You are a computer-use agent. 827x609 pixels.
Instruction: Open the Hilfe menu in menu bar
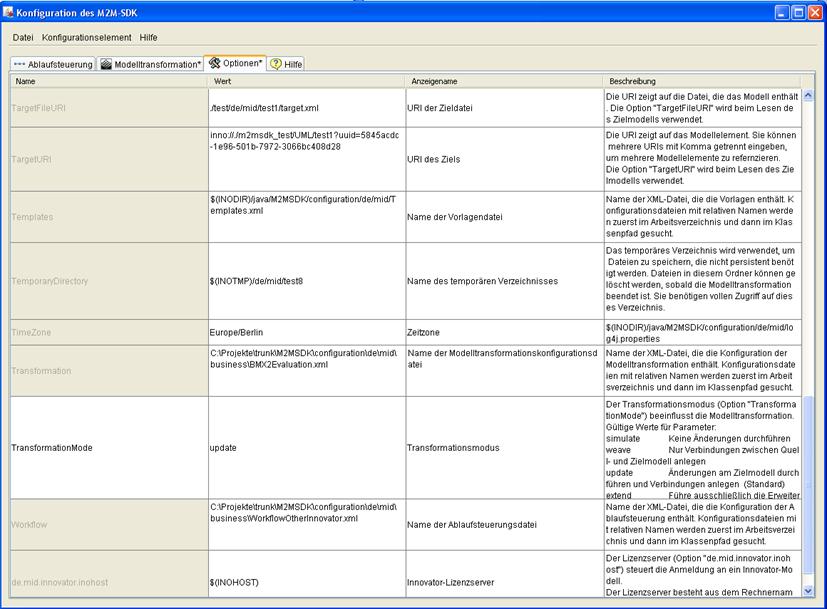pyautogui.click(x=149, y=37)
